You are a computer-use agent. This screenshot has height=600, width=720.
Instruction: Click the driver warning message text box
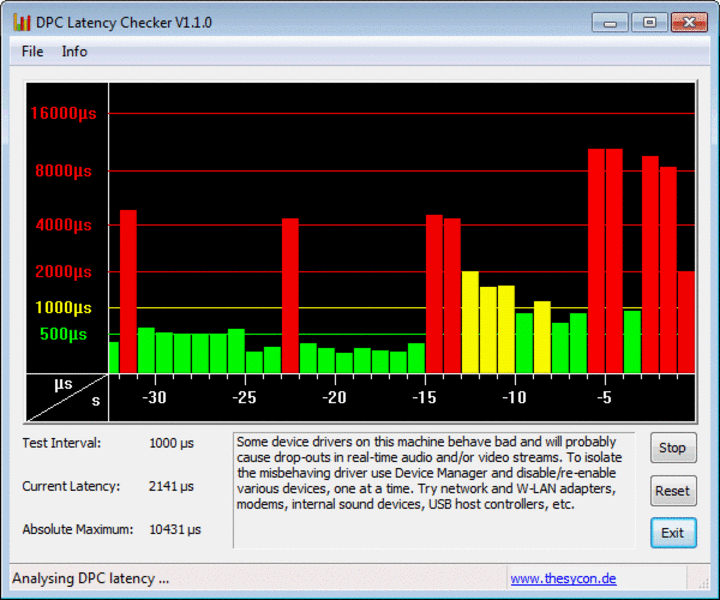[434, 490]
